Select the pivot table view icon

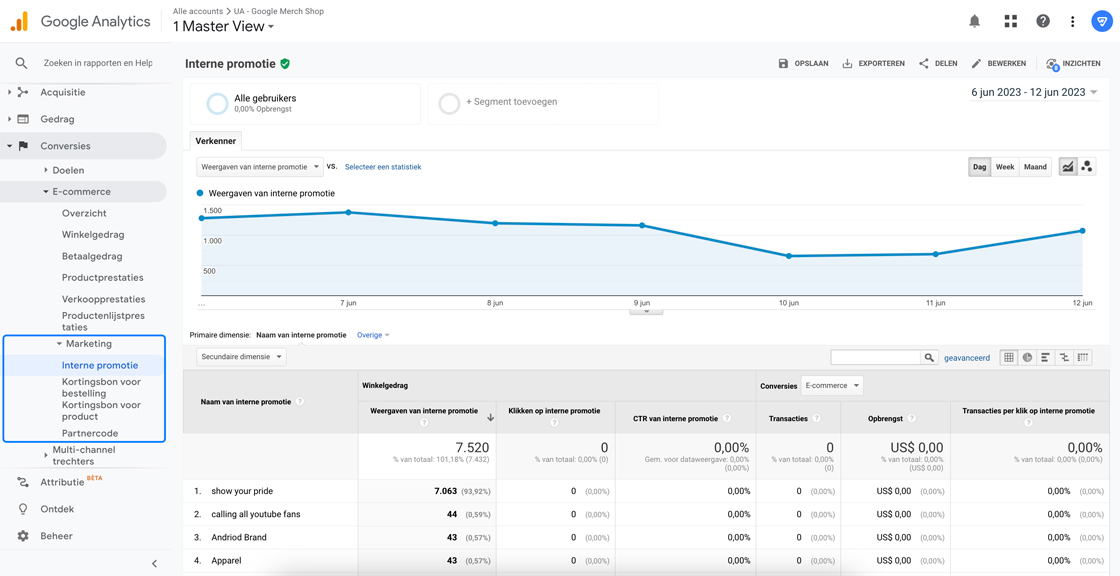pos(1083,357)
